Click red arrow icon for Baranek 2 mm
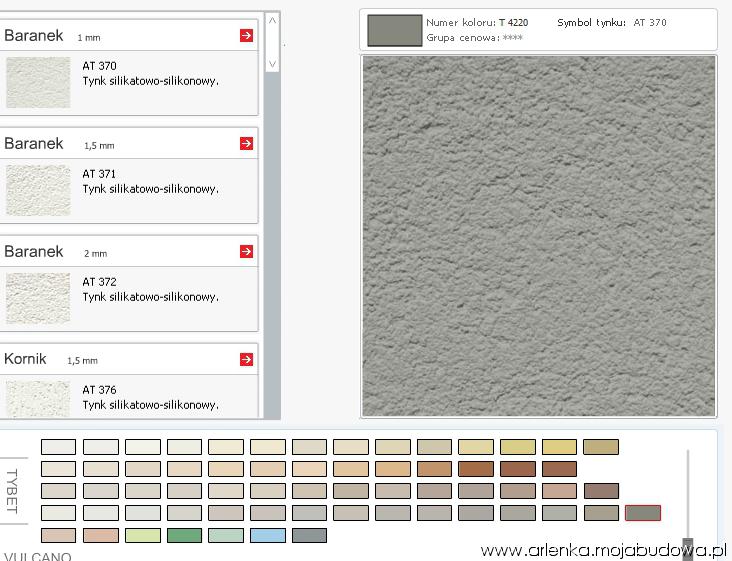This screenshot has width=732, height=561. point(246,251)
